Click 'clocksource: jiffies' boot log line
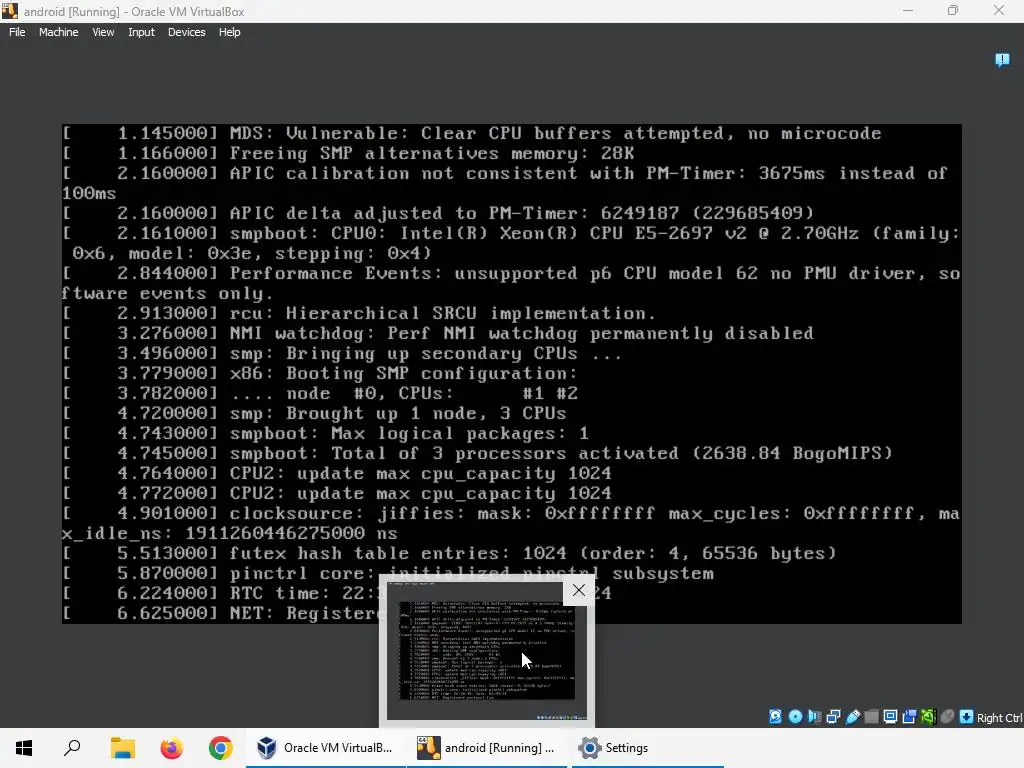 pos(511,523)
